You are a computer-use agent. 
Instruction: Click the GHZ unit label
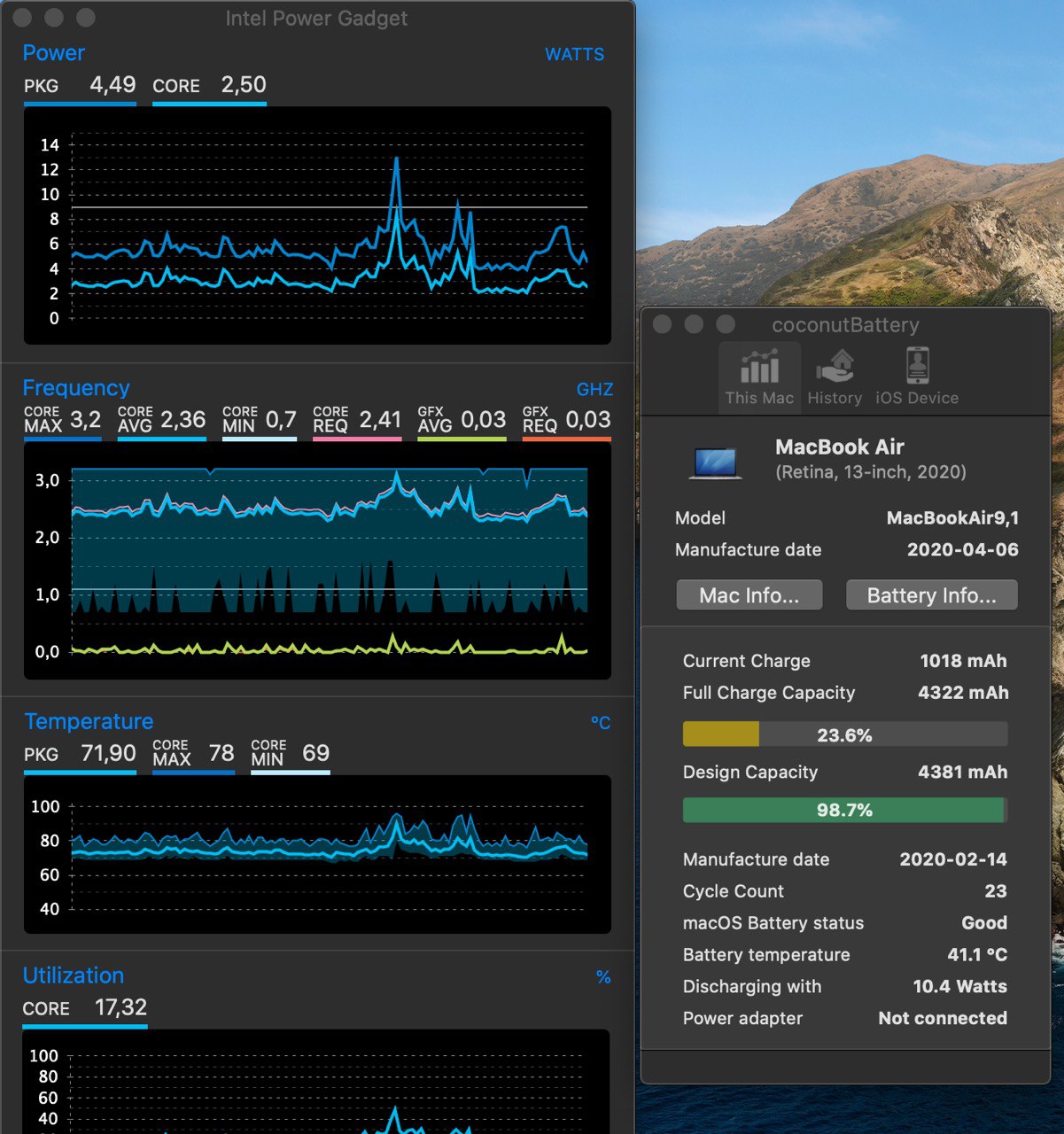[x=594, y=390]
